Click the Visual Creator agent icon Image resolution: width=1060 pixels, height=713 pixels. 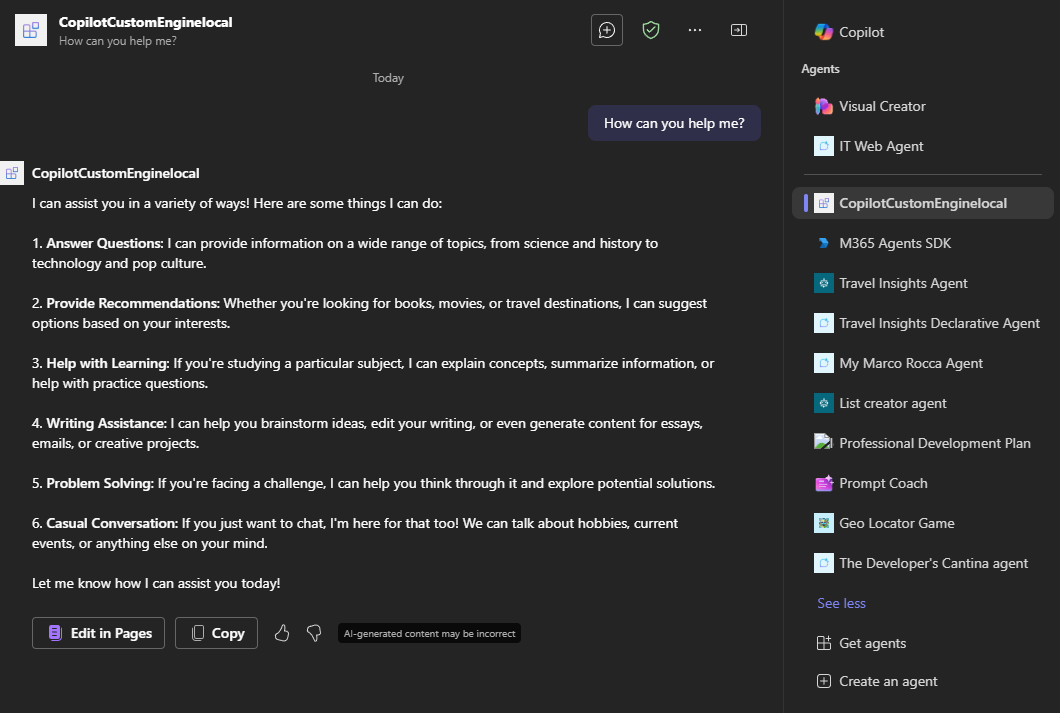point(823,106)
